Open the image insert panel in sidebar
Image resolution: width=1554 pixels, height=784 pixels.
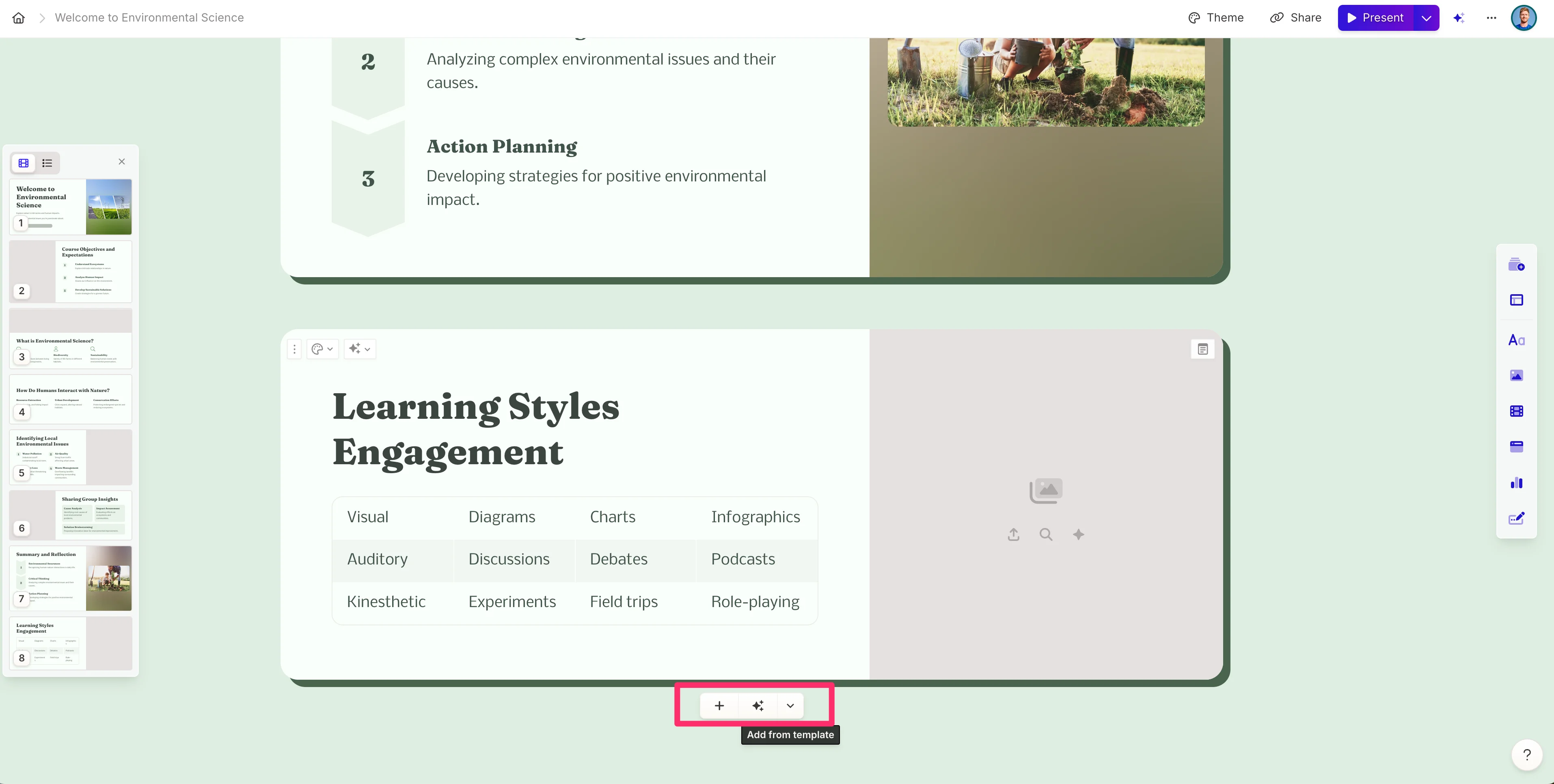tap(1516, 376)
